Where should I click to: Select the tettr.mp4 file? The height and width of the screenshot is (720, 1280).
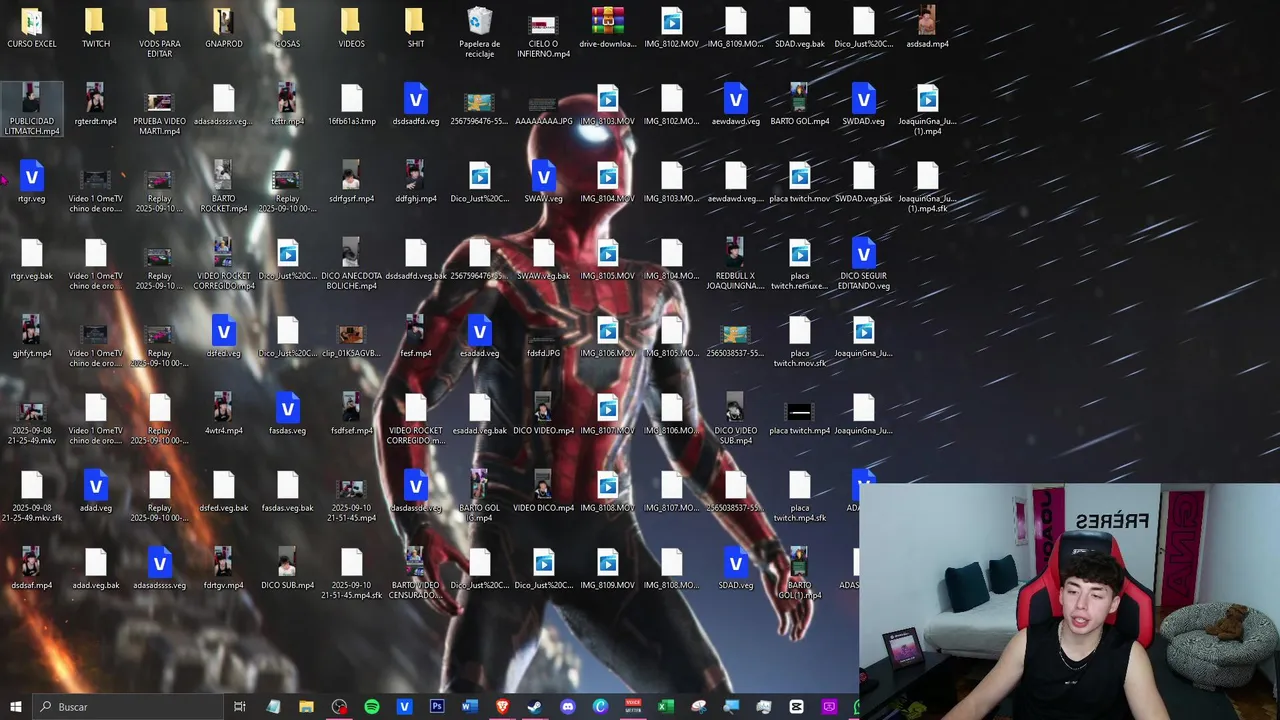coord(287,105)
